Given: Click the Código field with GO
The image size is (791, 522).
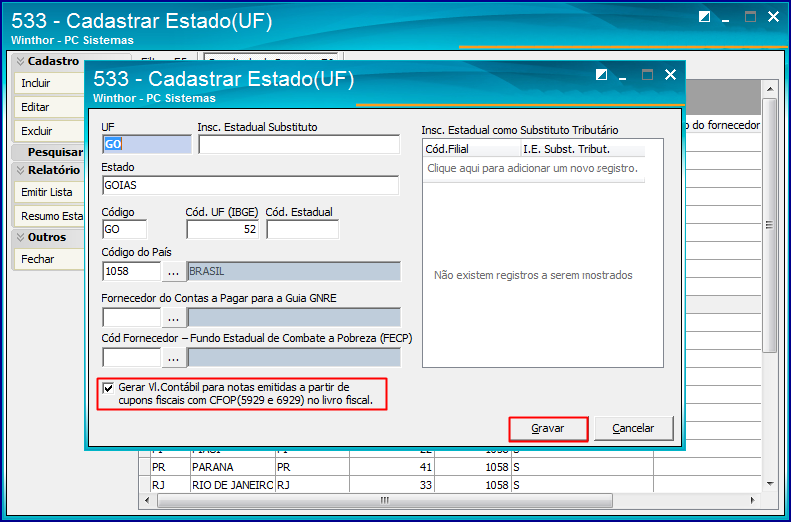Looking at the screenshot, I should point(124,229).
